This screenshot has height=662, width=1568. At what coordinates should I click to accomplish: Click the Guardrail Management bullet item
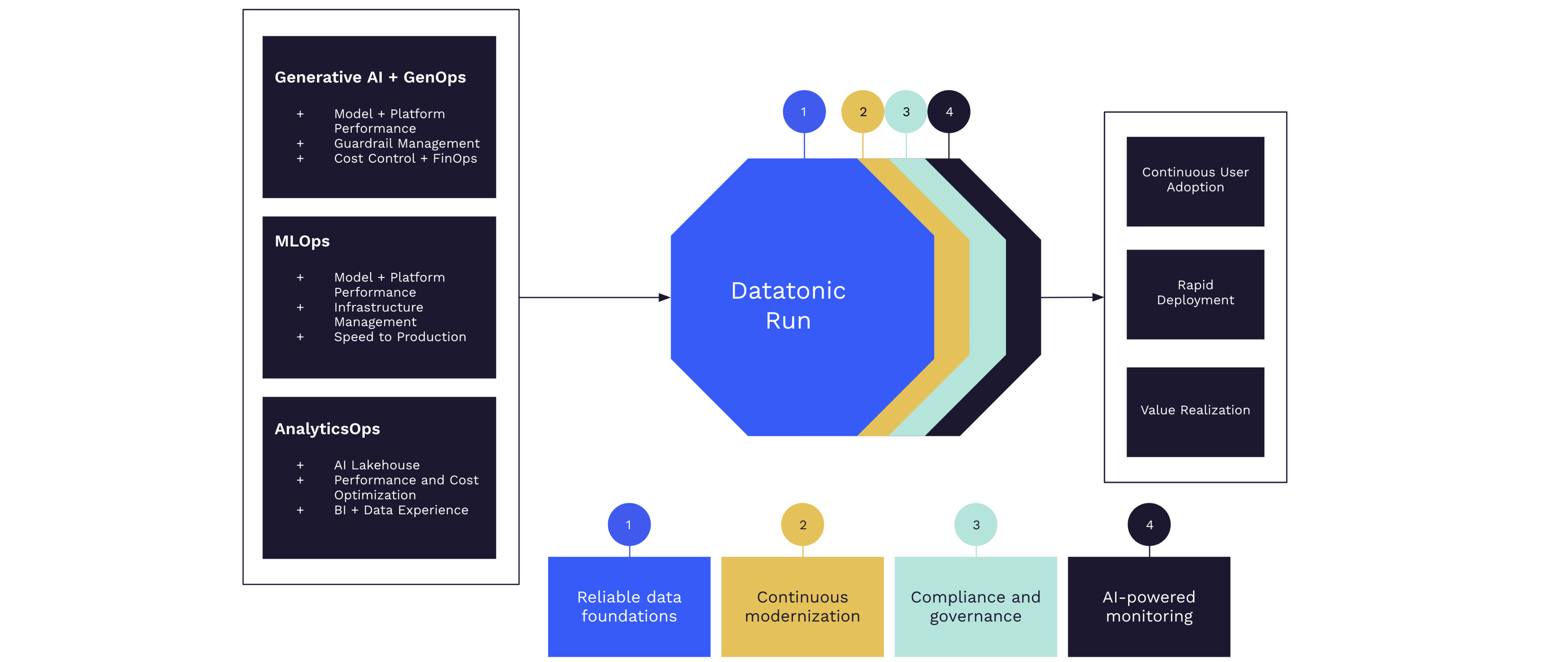[x=407, y=144]
